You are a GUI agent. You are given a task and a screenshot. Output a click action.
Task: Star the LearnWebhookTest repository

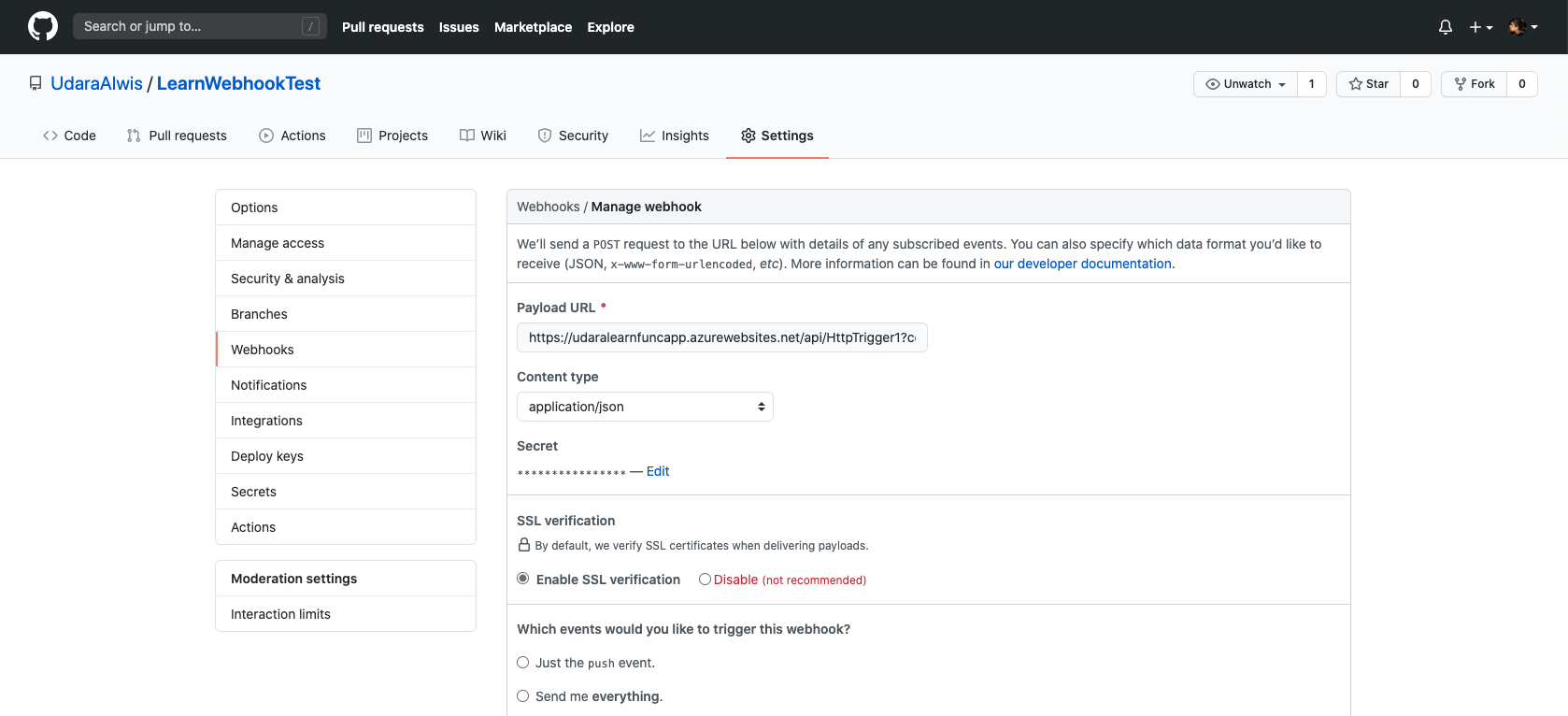tap(1369, 84)
